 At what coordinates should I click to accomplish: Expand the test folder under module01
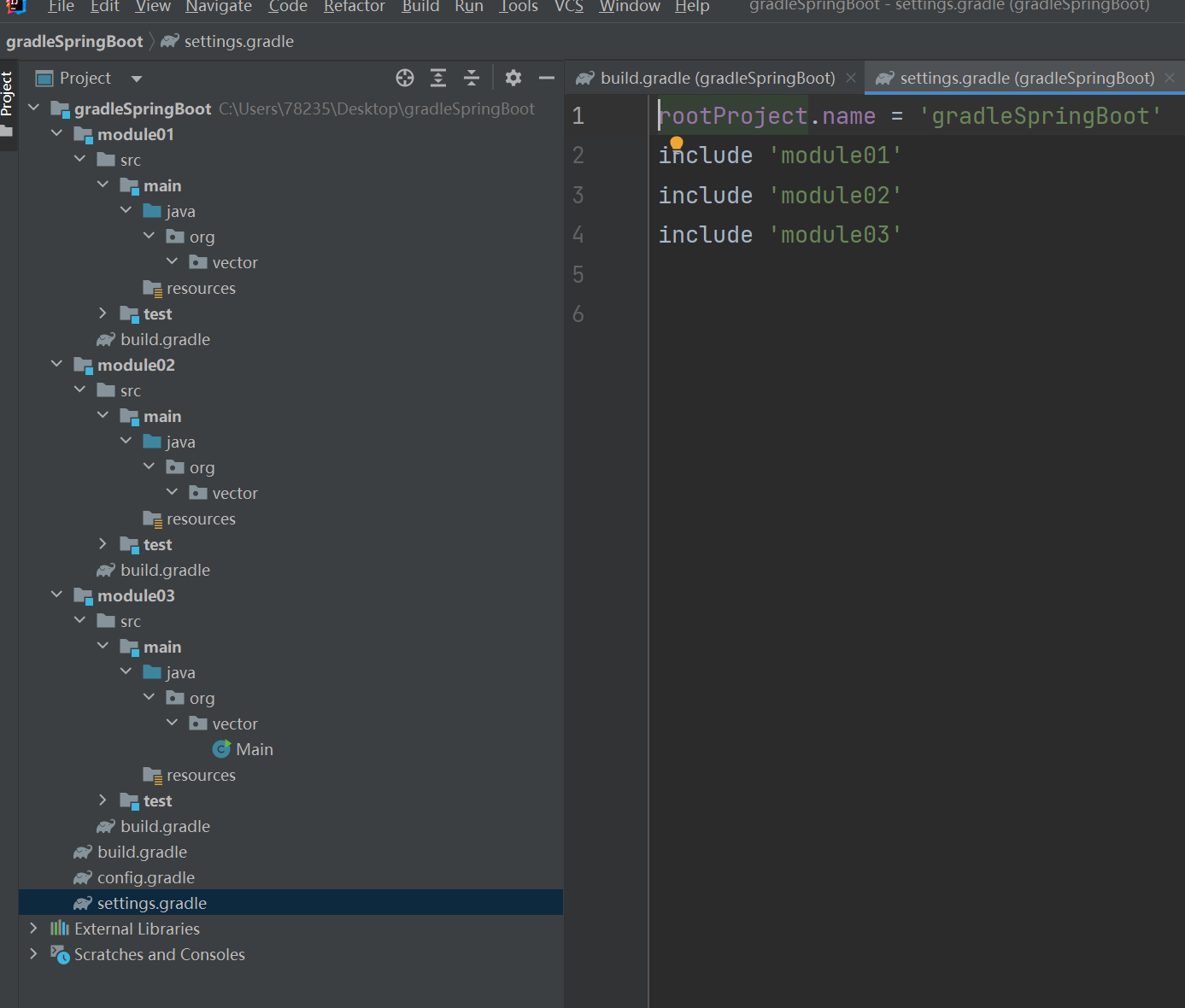tap(103, 314)
